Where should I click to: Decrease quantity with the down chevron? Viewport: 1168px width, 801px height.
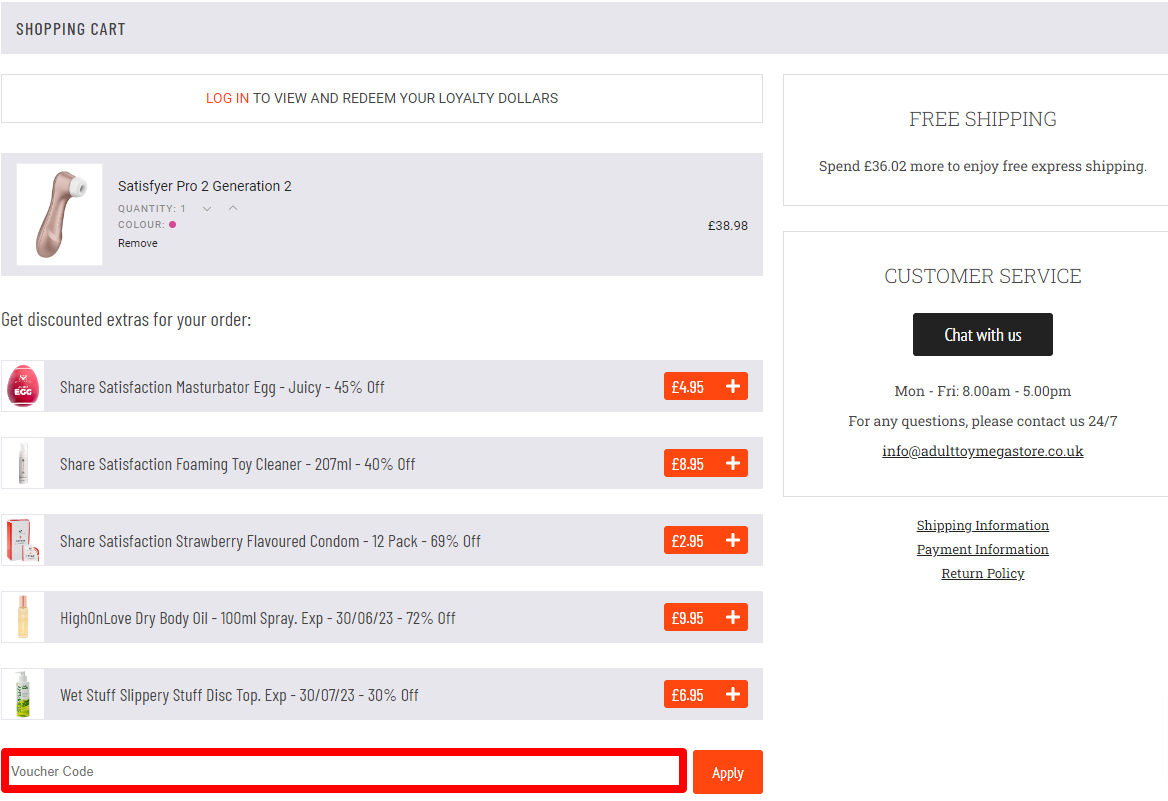[207, 209]
